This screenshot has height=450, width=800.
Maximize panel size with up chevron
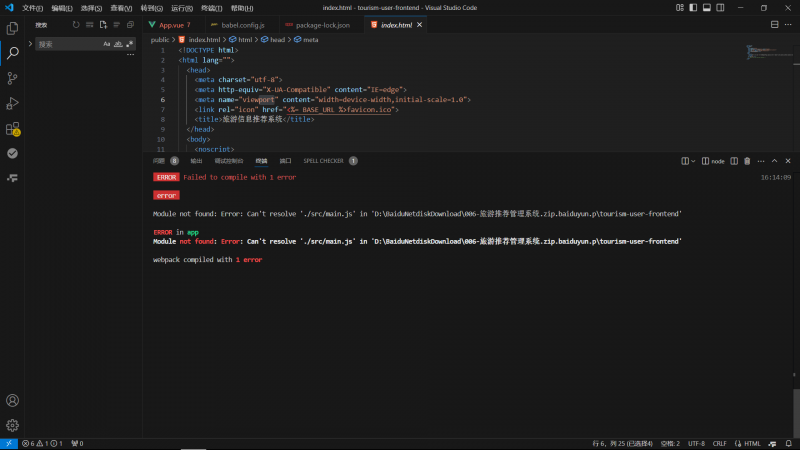click(x=774, y=161)
